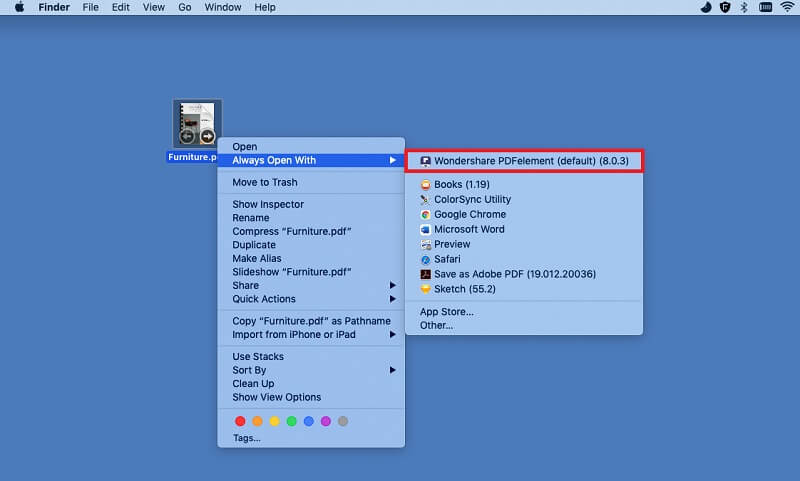The image size is (800, 481).
Task: Click the Furniture.p file name label
Action: pyautogui.click(x=192, y=157)
